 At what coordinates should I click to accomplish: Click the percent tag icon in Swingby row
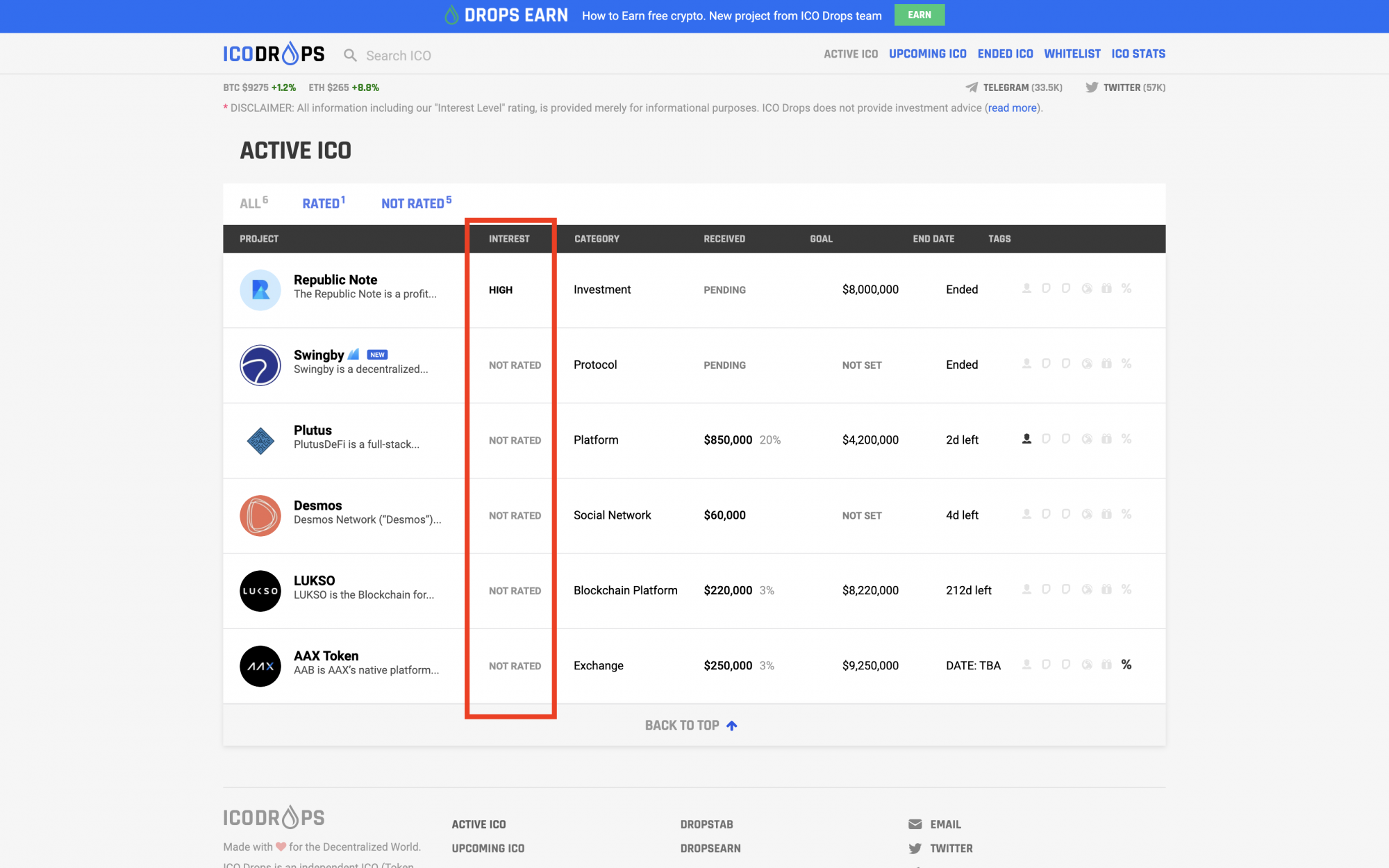point(1126,363)
